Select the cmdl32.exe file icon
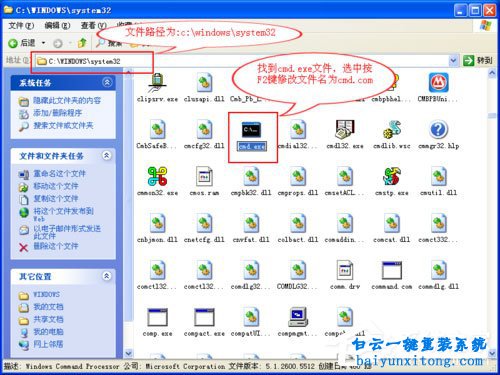The height and width of the screenshot is (375, 500). (345, 129)
